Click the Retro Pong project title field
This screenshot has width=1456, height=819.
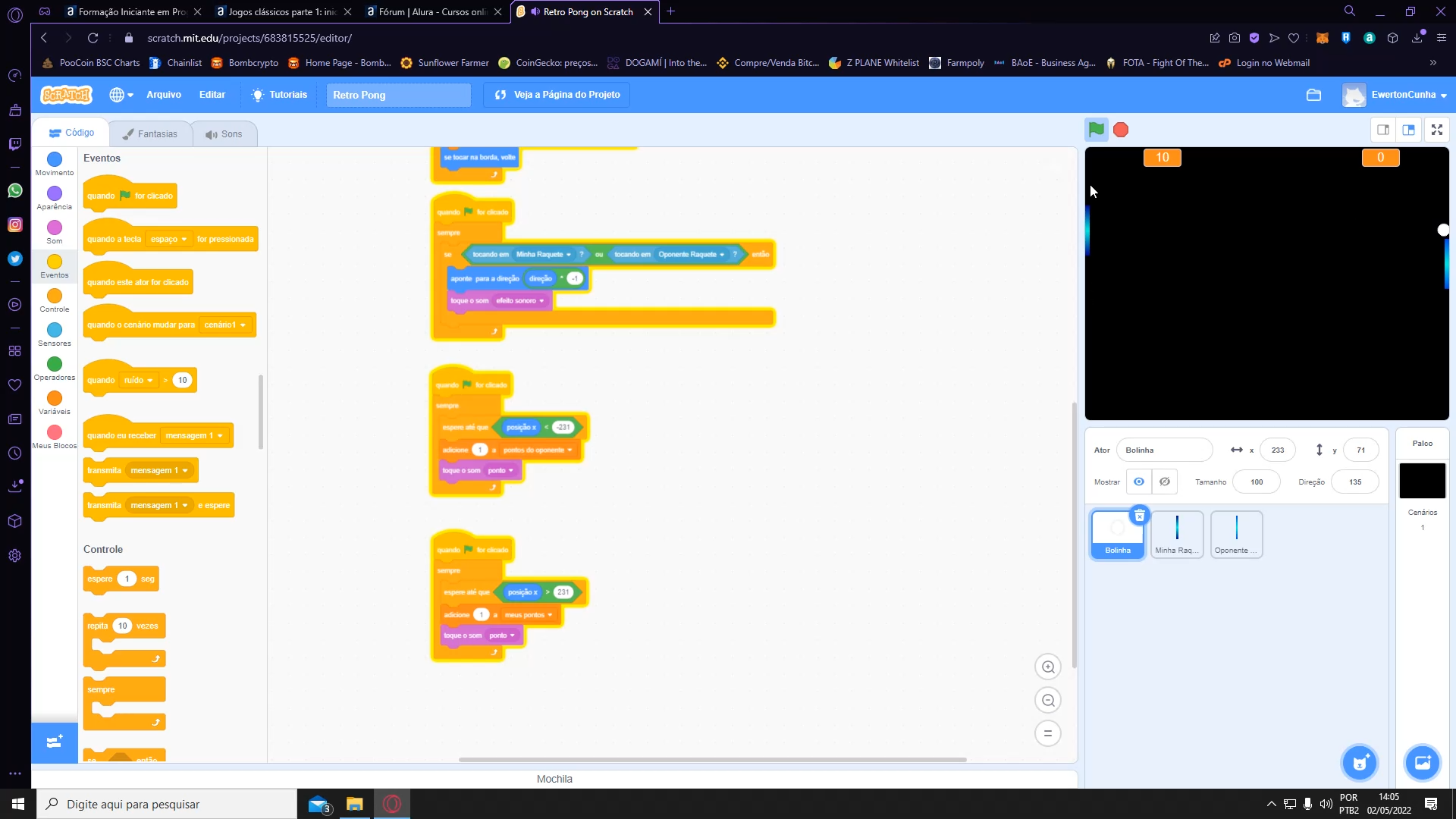(399, 95)
